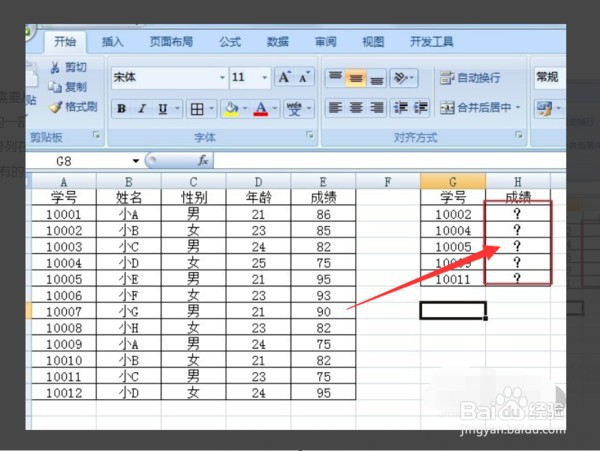
Task: Click in the formula bar input
Action: [390, 161]
